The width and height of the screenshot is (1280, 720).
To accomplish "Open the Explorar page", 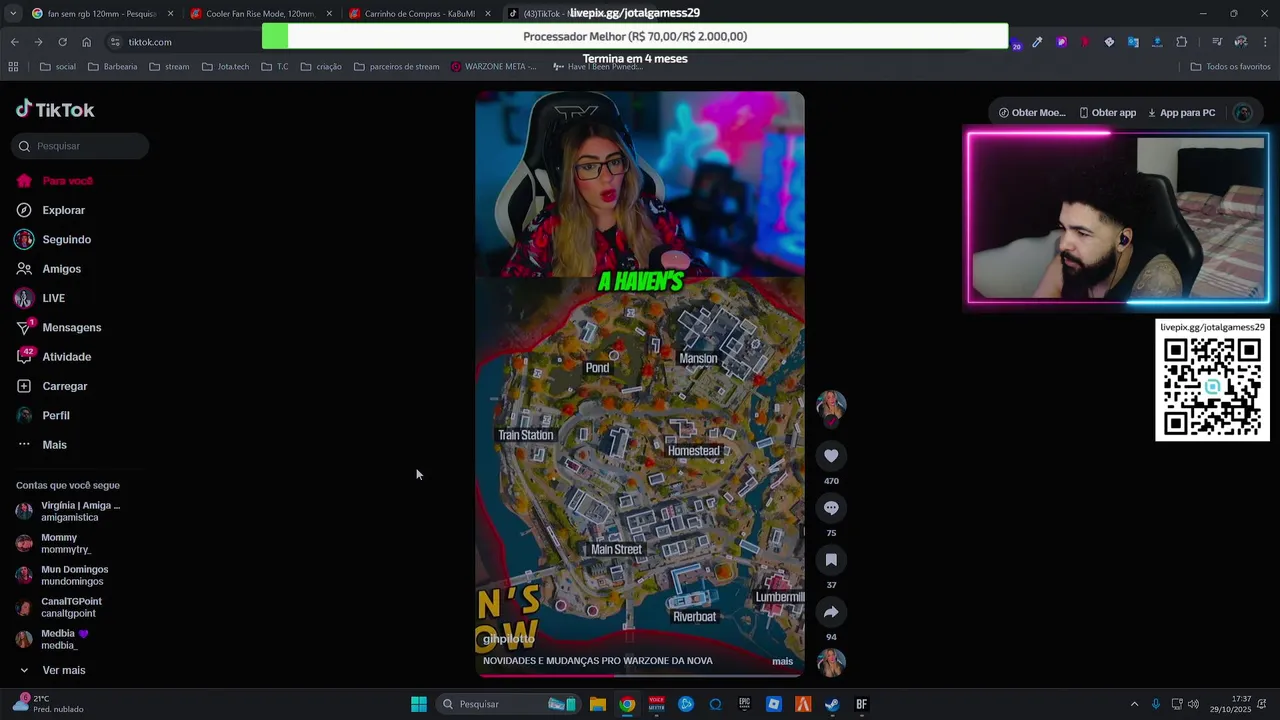I will (51, 210).
